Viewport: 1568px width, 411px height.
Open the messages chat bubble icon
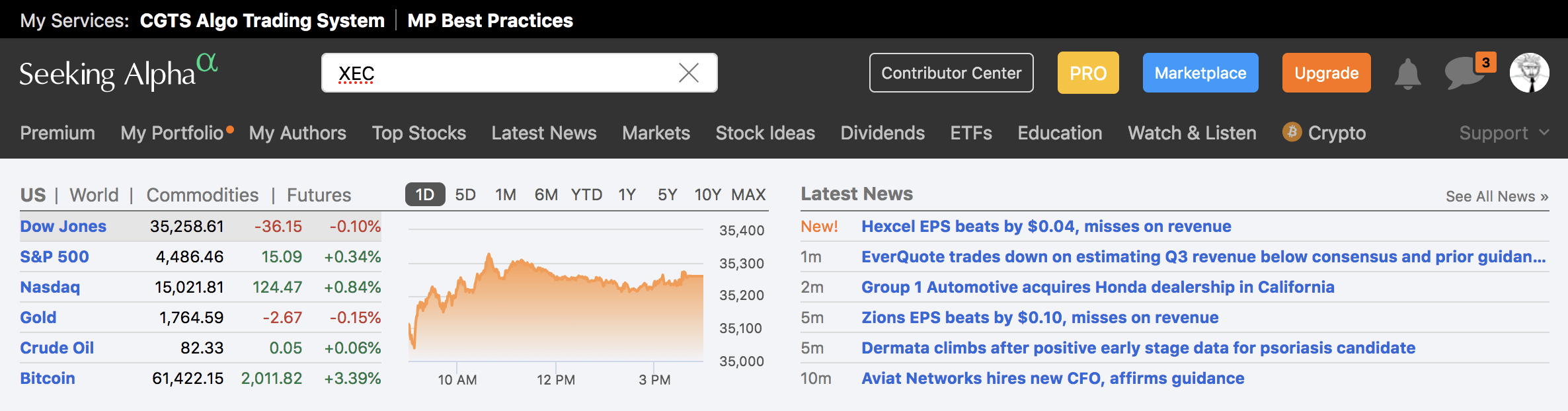coord(1464,73)
